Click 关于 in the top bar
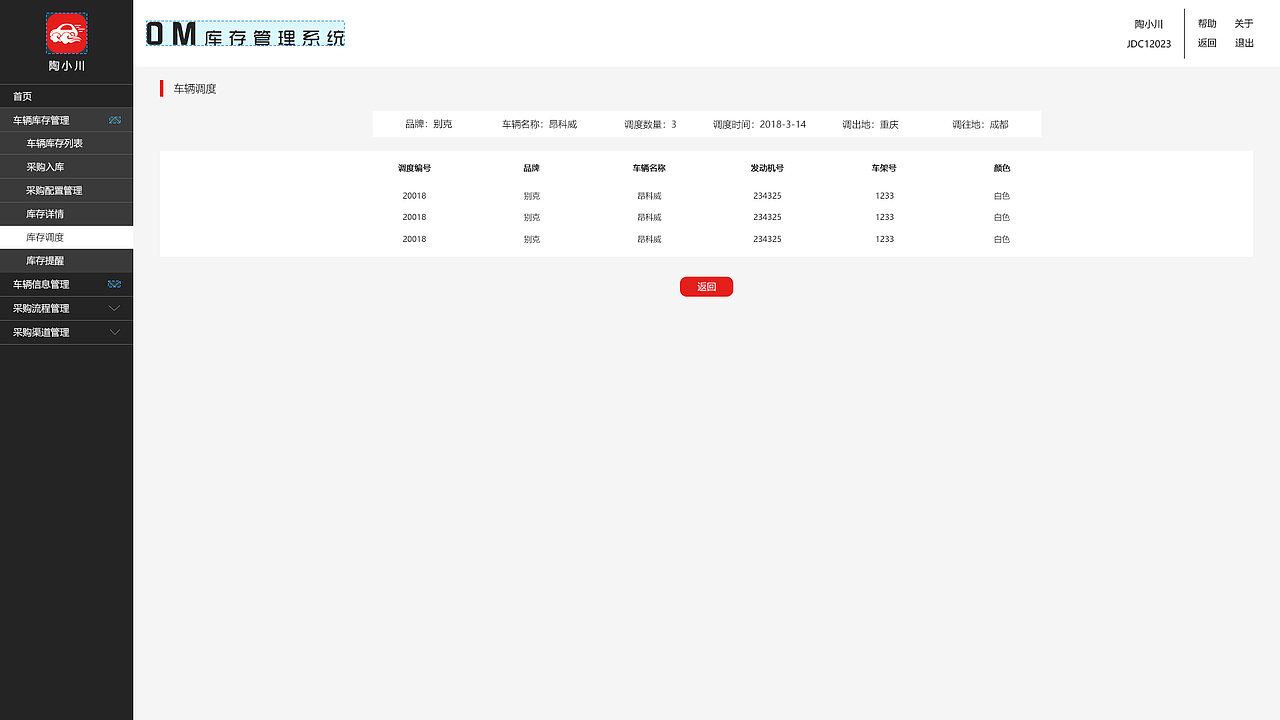This screenshot has height=720, width=1280. coord(1243,23)
